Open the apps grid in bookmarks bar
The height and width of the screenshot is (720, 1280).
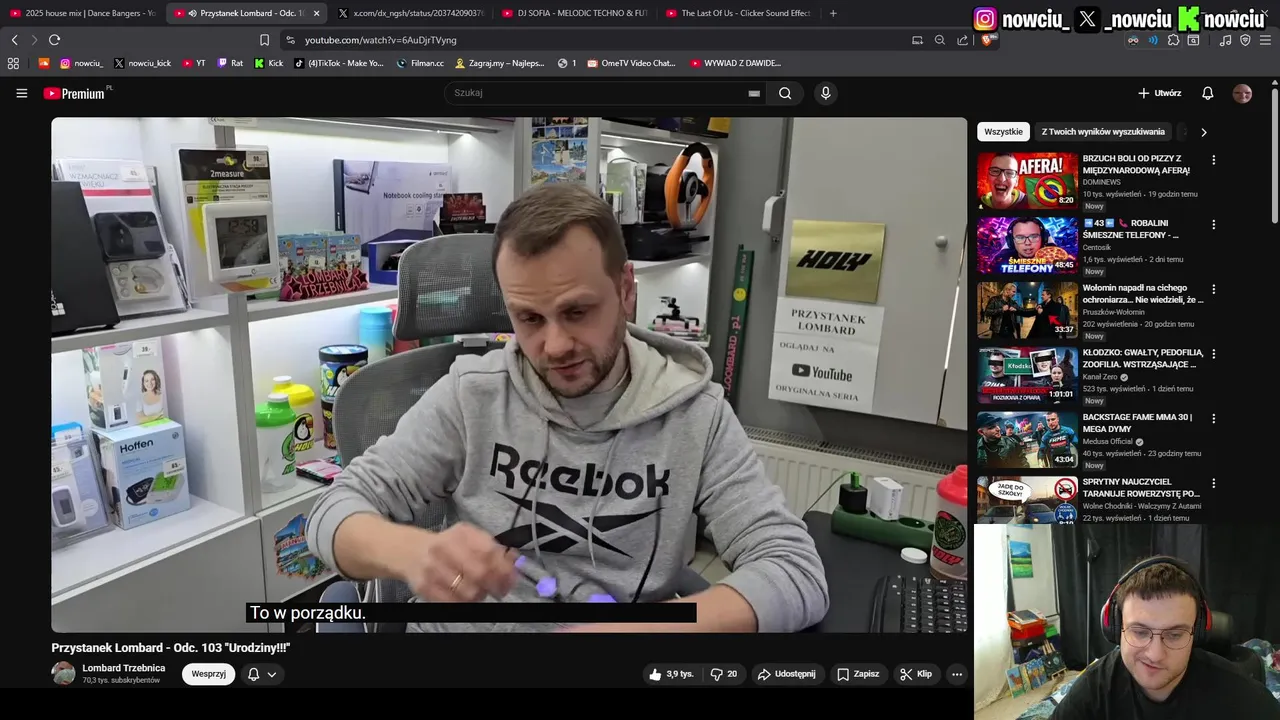pyautogui.click(x=13, y=63)
